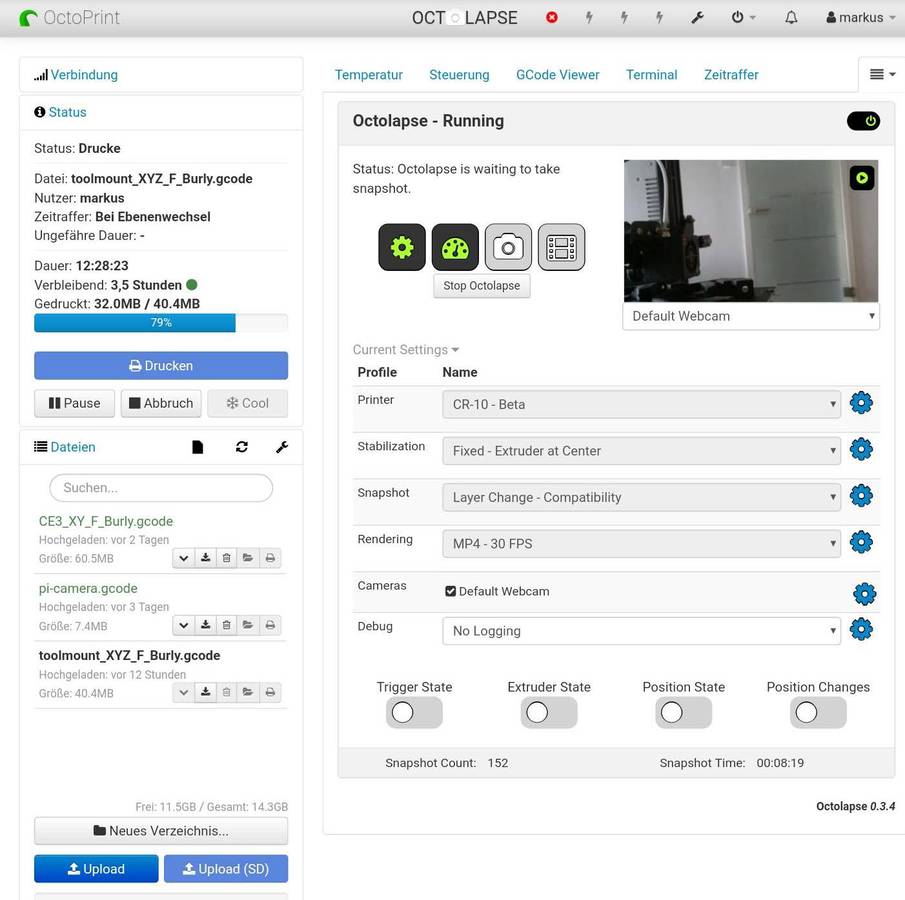Open the Printer profile dropdown CR-10 - Beta

641,404
